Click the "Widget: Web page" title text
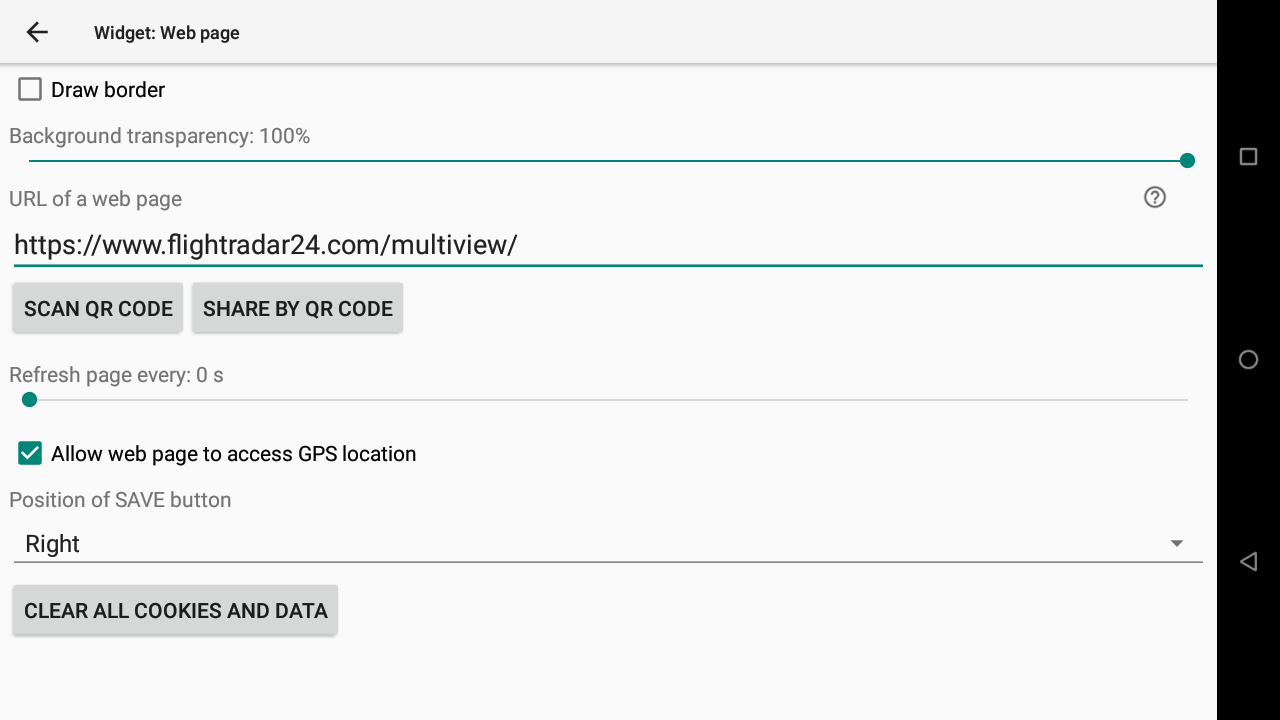The image size is (1280, 720). point(167,33)
